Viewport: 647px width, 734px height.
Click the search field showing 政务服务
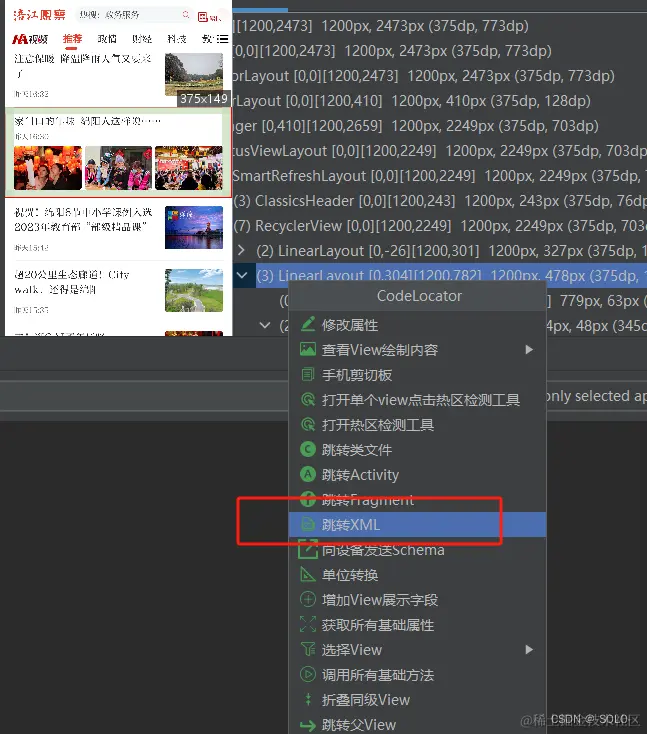134,15
